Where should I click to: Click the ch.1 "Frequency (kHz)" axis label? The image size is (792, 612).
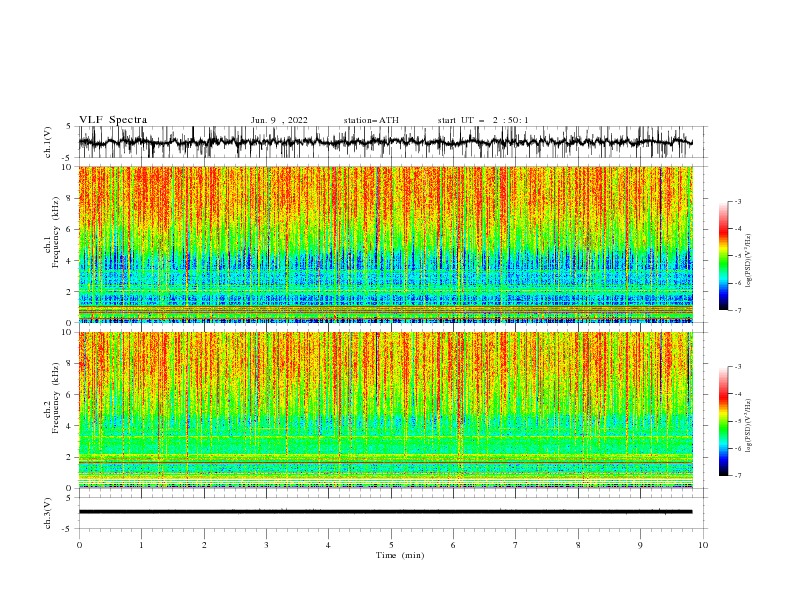(56, 232)
